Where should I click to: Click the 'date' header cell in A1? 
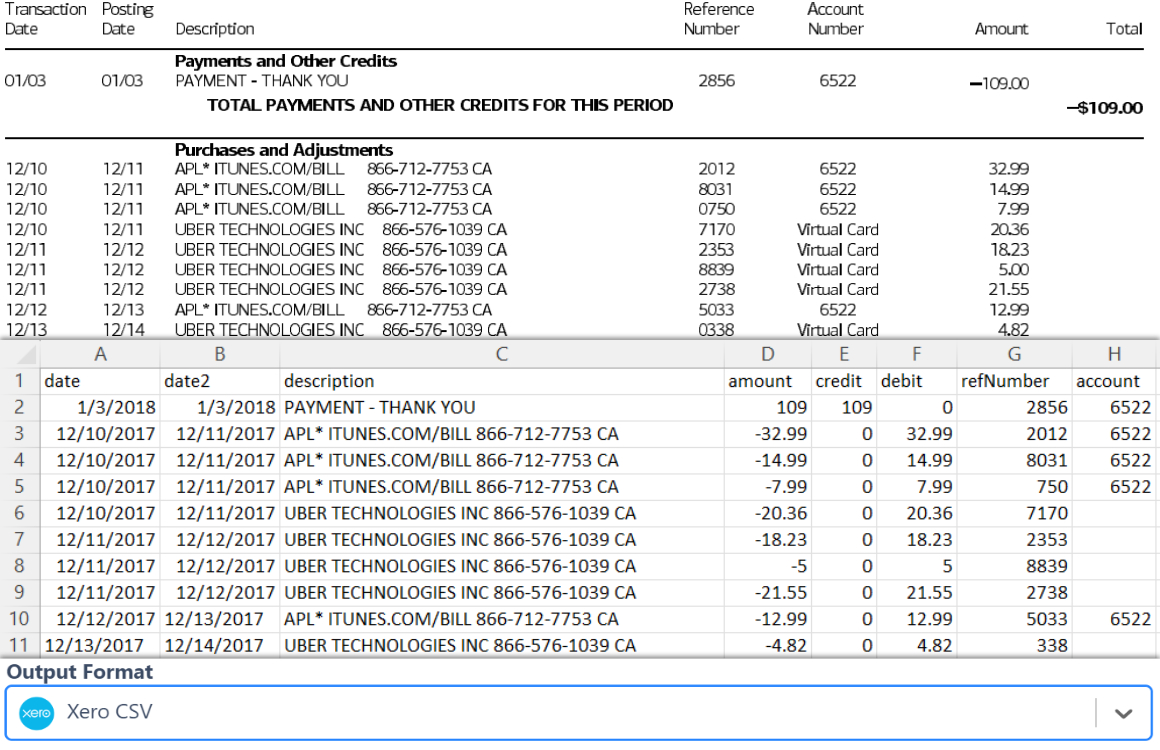click(x=101, y=381)
